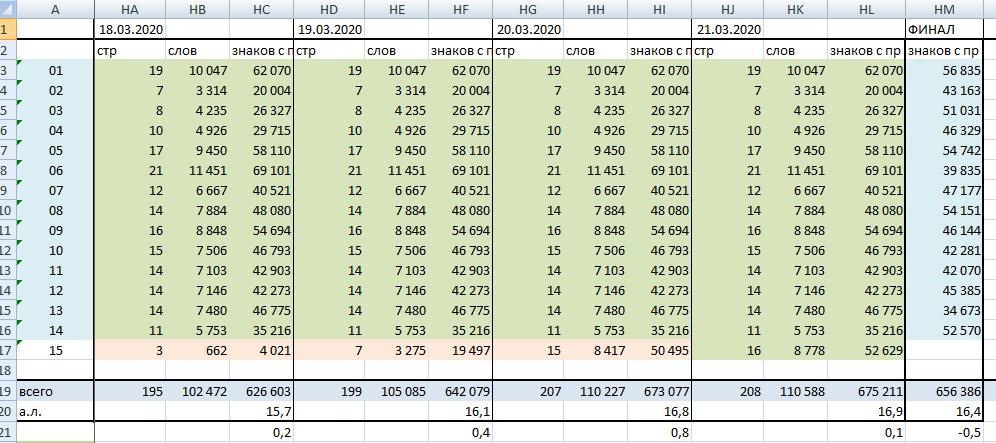996x443 pixels.
Task: Select the 18.03.2020 date cell
Action: (130, 30)
